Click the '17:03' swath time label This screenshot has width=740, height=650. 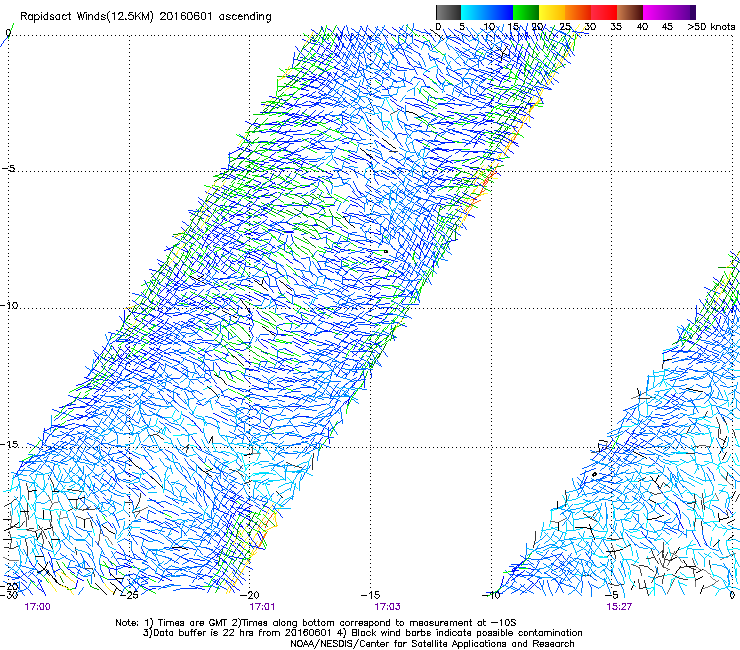[x=387, y=607]
